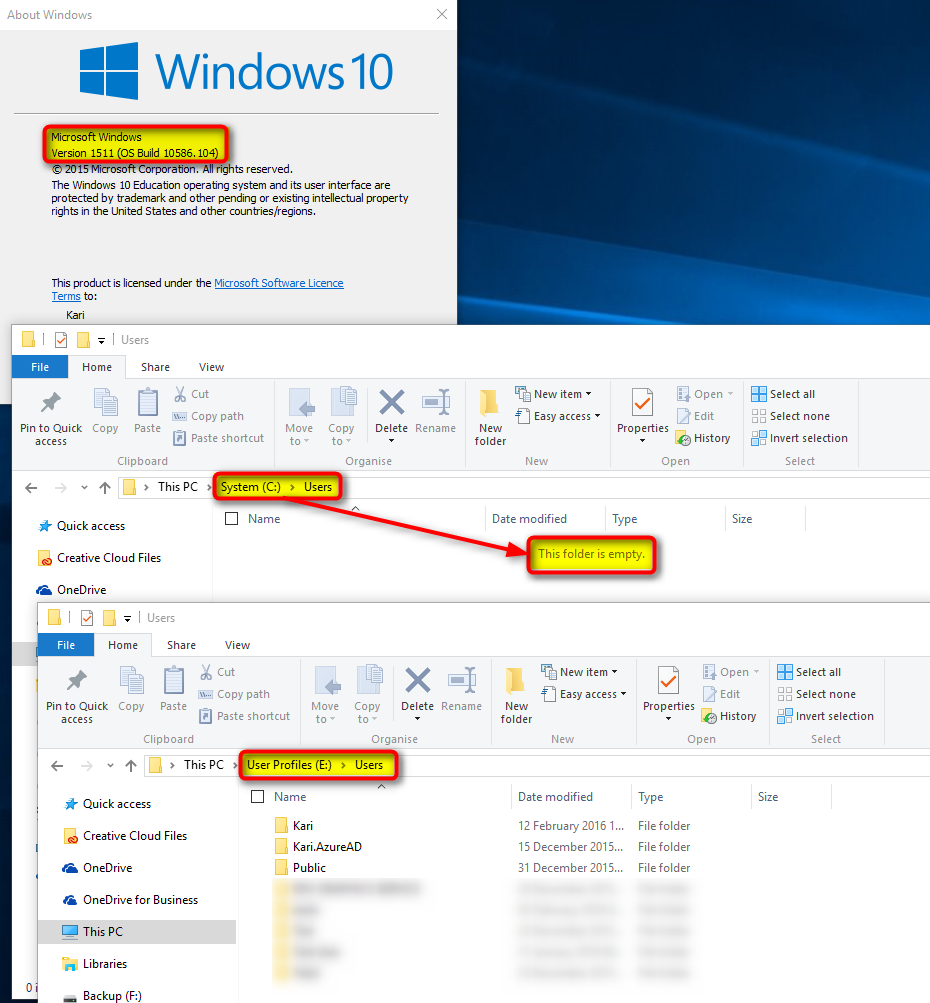930x1003 pixels.
Task: Tick select-all checkbox beside Name in lower Explorer
Action: pyautogui.click(x=258, y=797)
